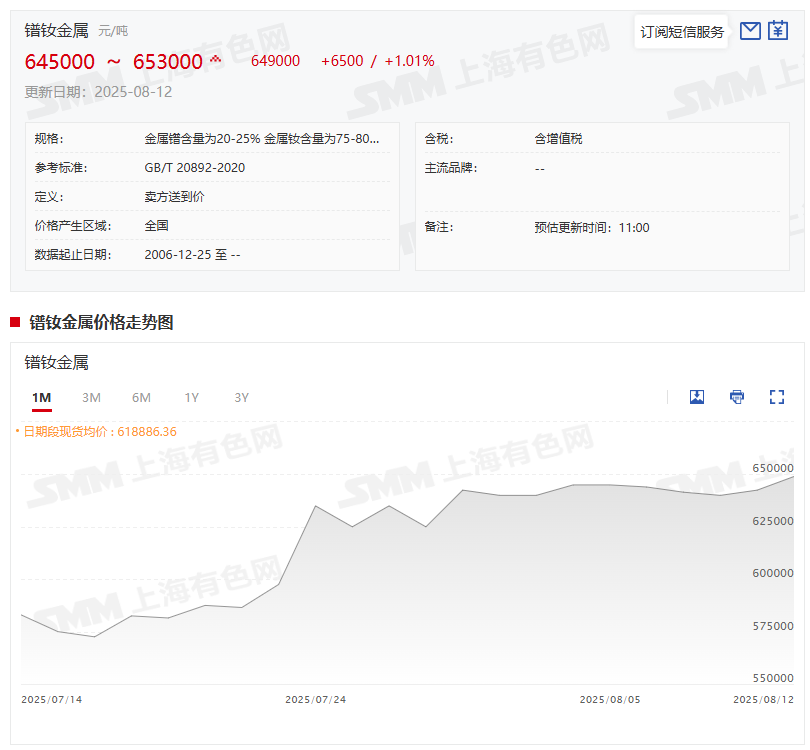
Task: Click the red square beside 镨钕金属价格走势图
Action: [15, 322]
